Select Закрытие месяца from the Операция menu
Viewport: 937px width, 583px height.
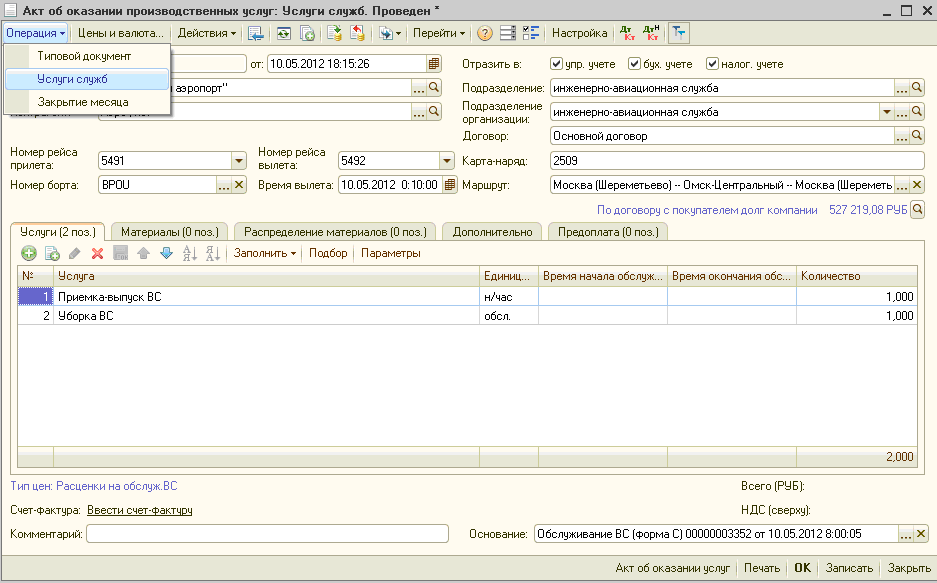point(83,102)
